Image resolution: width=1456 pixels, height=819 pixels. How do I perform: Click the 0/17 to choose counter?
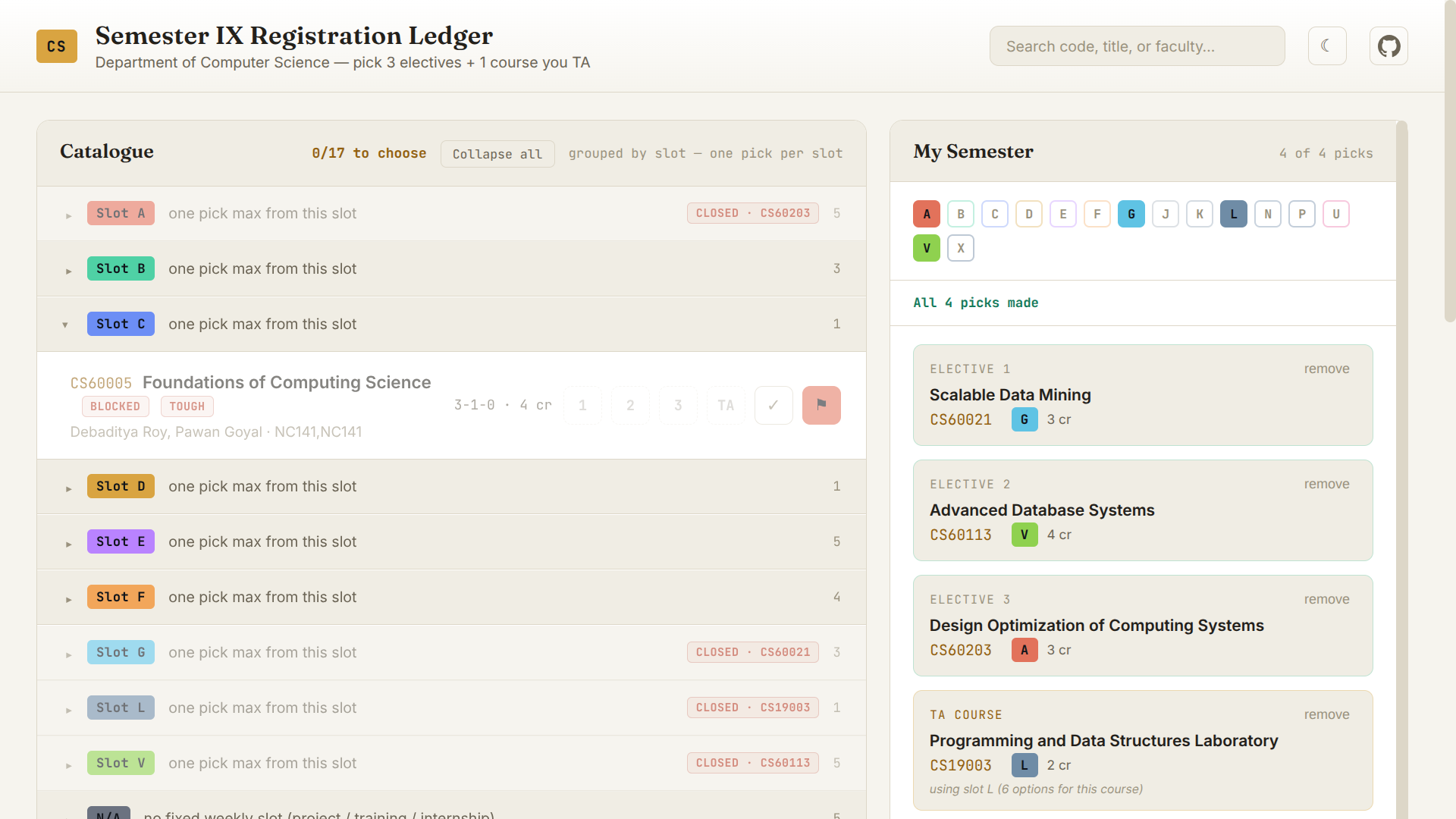(369, 153)
